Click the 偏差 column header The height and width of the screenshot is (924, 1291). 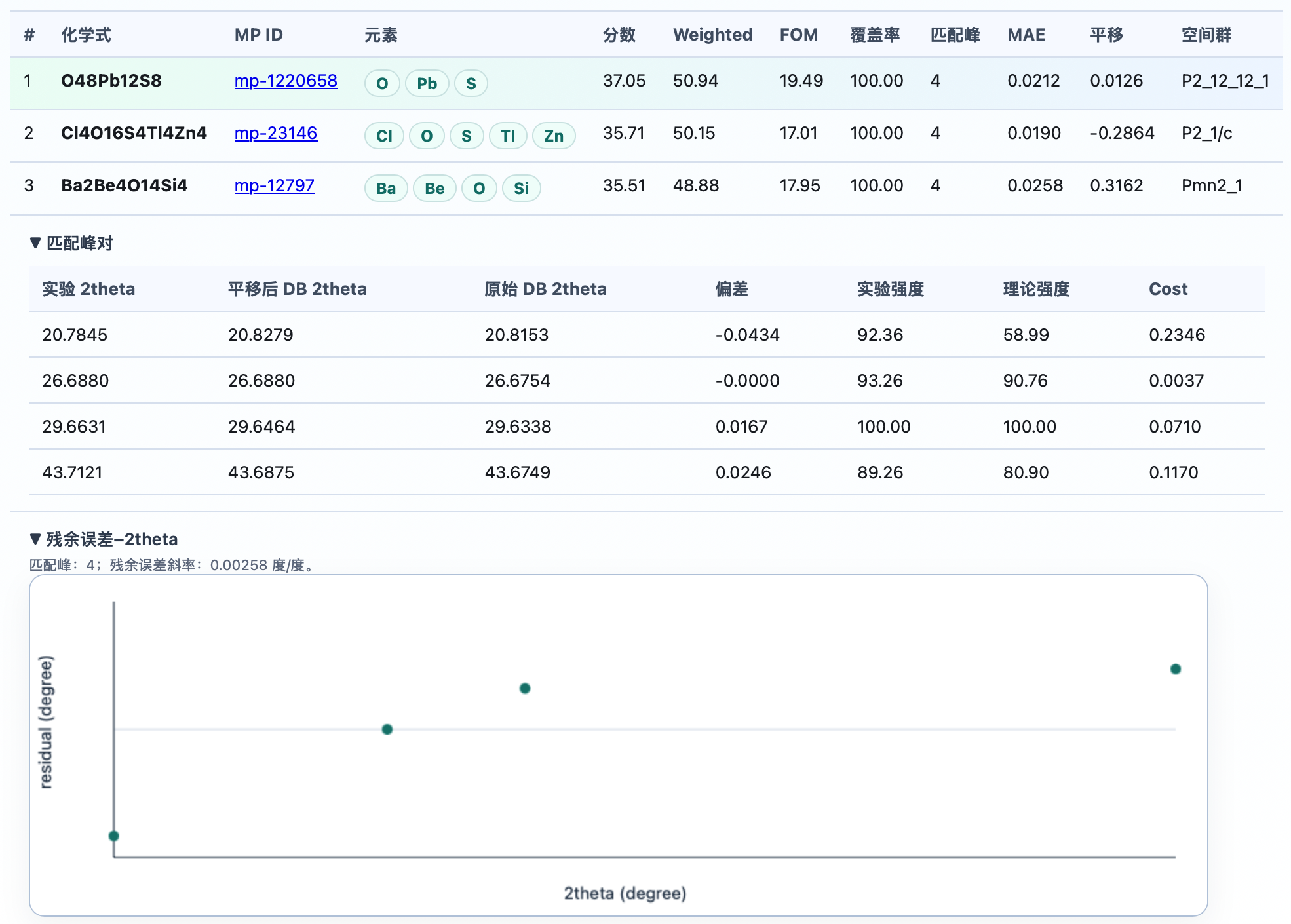click(x=732, y=289)
